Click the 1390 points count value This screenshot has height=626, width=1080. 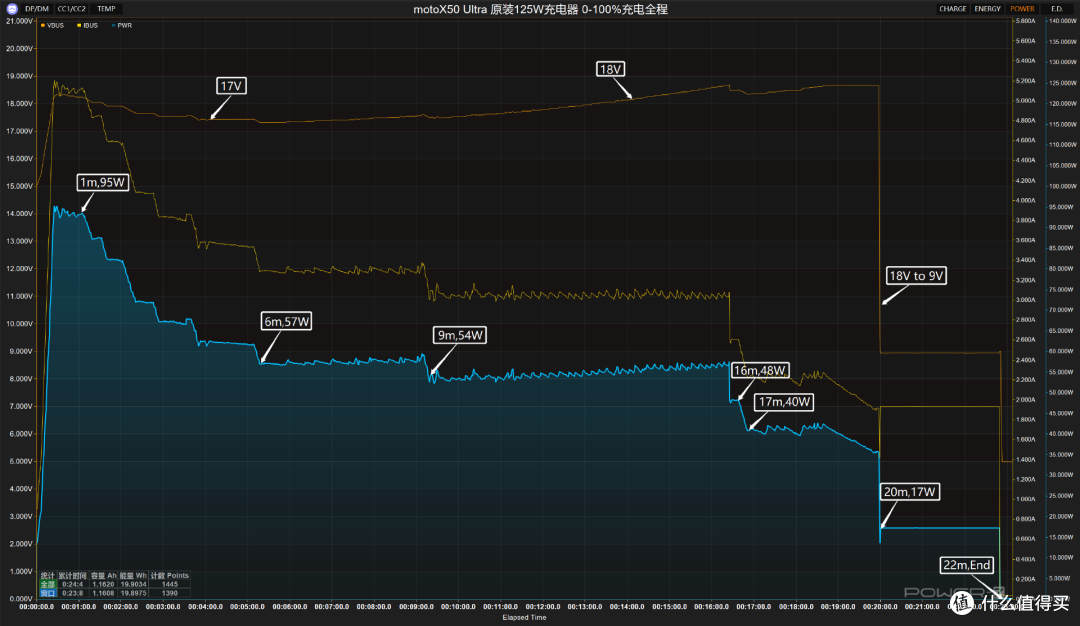coord(169,593)
